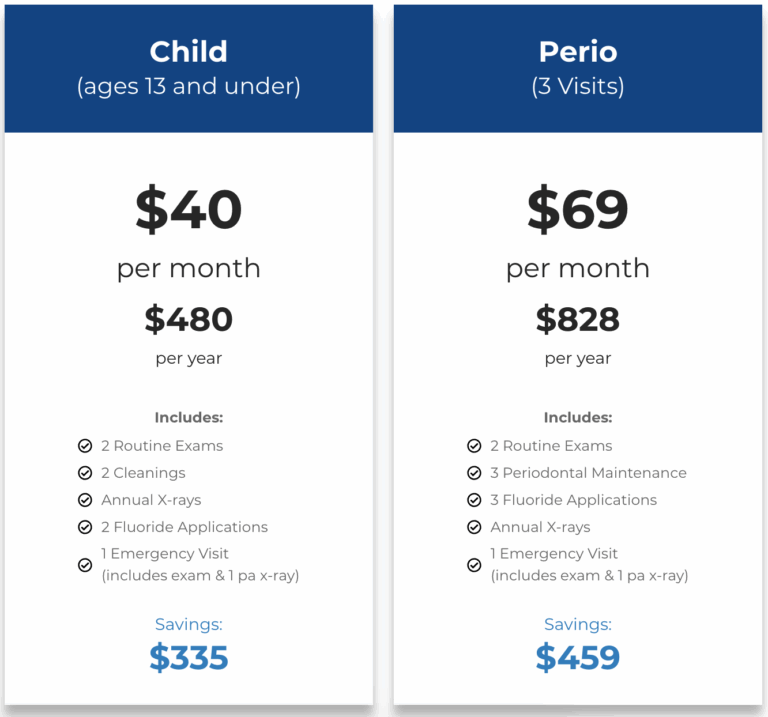768x717 pixels.
Task: Click the 2 Cleanings feature text
Action: coord(143,473)
